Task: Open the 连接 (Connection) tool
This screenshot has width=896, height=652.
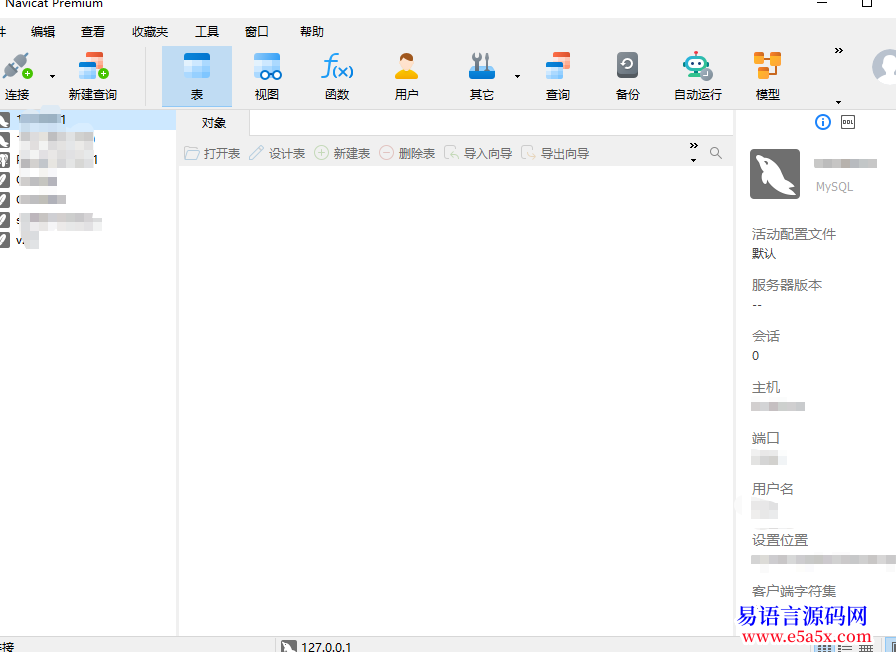Action: [x=17, y=76]
